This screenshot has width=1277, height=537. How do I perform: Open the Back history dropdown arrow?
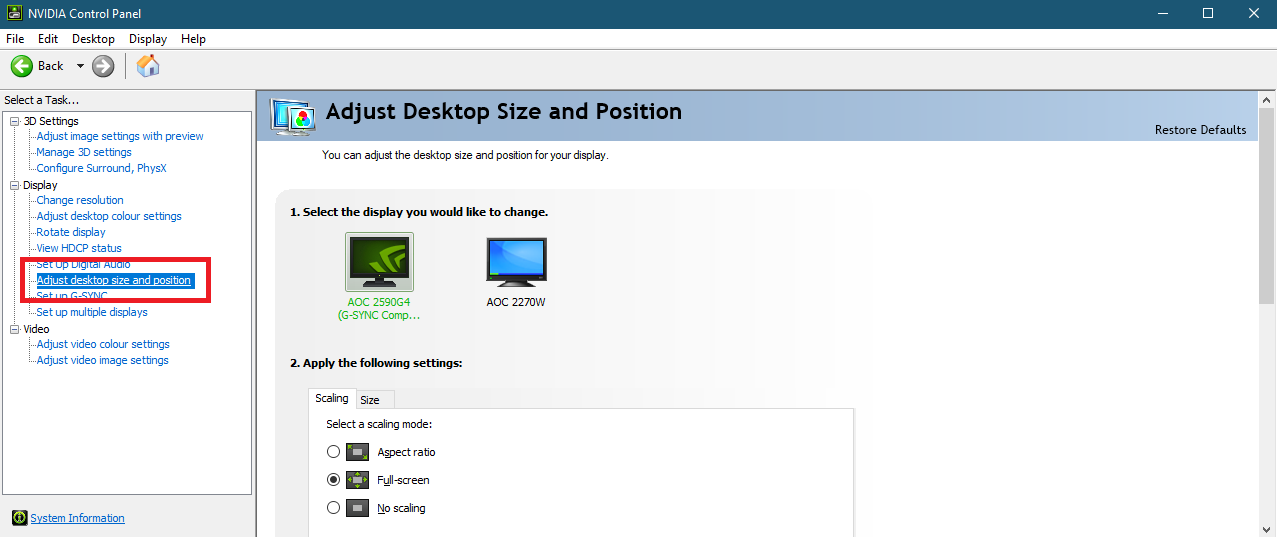pyautogui.click(x=80, y=66)
